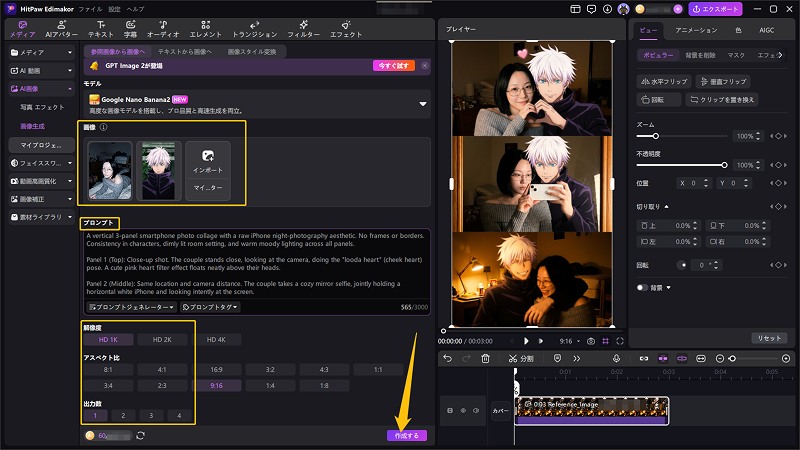The width and height of the screenshot is (800, 450).
Task: Click the snapshot camera icon under the player
Action: [x=591, y=341]
